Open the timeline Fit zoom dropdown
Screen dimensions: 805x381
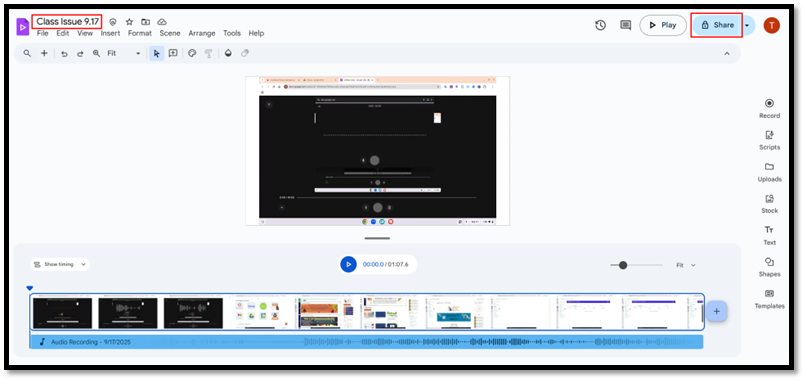point(685,265)
